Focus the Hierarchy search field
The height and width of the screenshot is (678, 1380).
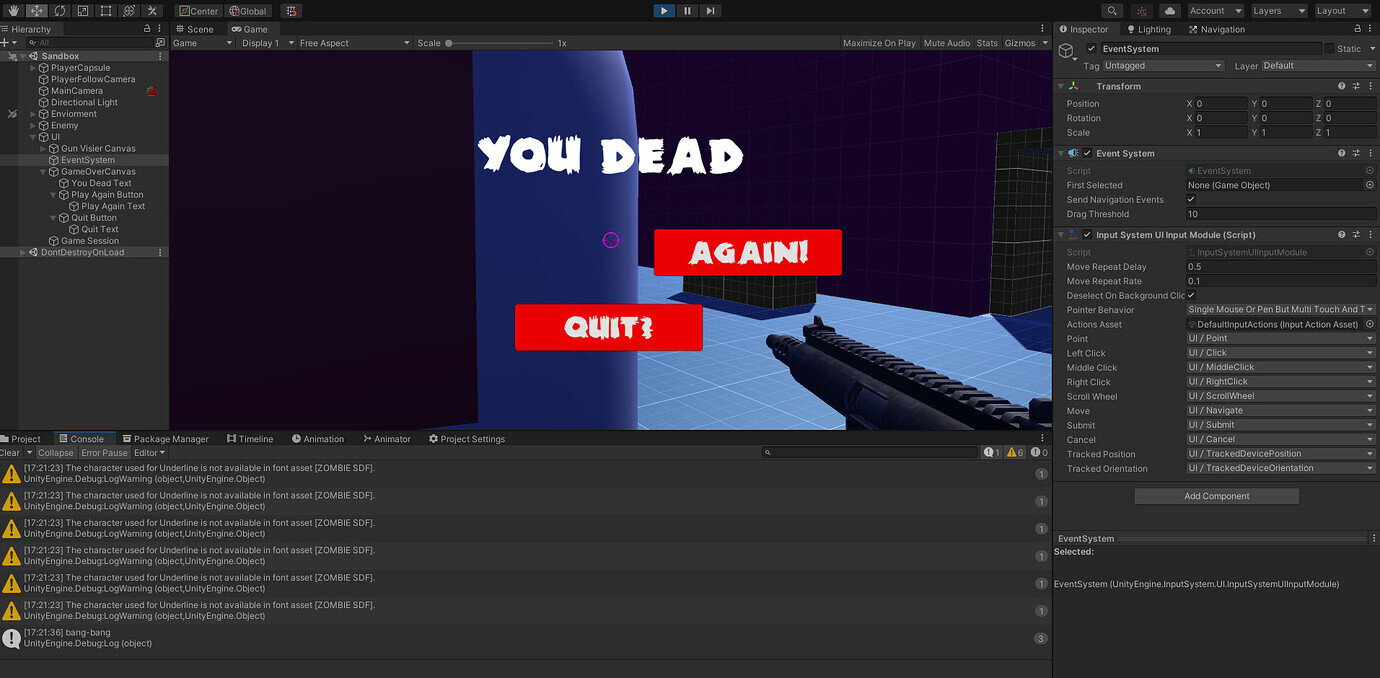click(90, 43)
